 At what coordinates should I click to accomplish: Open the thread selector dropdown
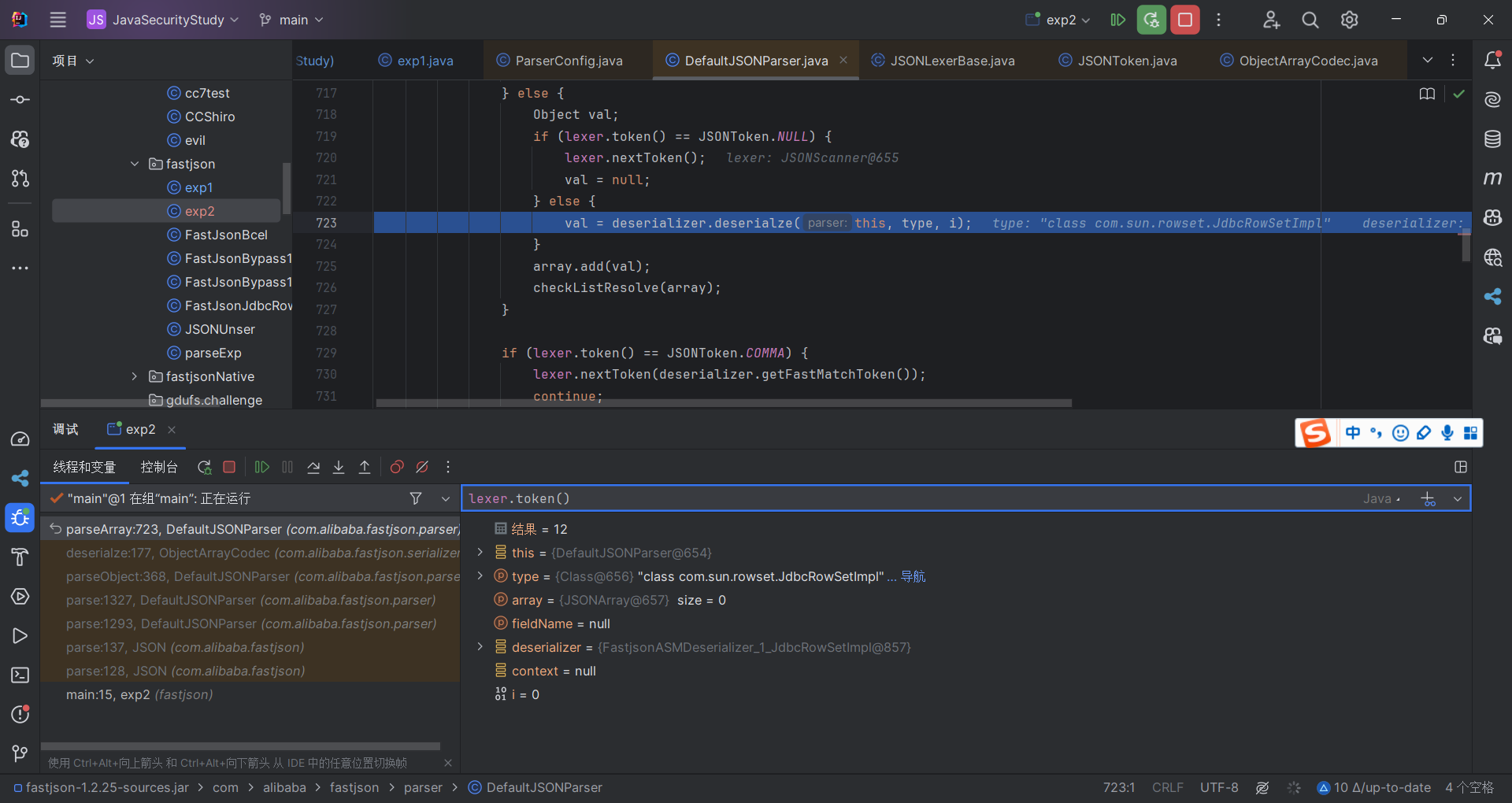(446, 498)
